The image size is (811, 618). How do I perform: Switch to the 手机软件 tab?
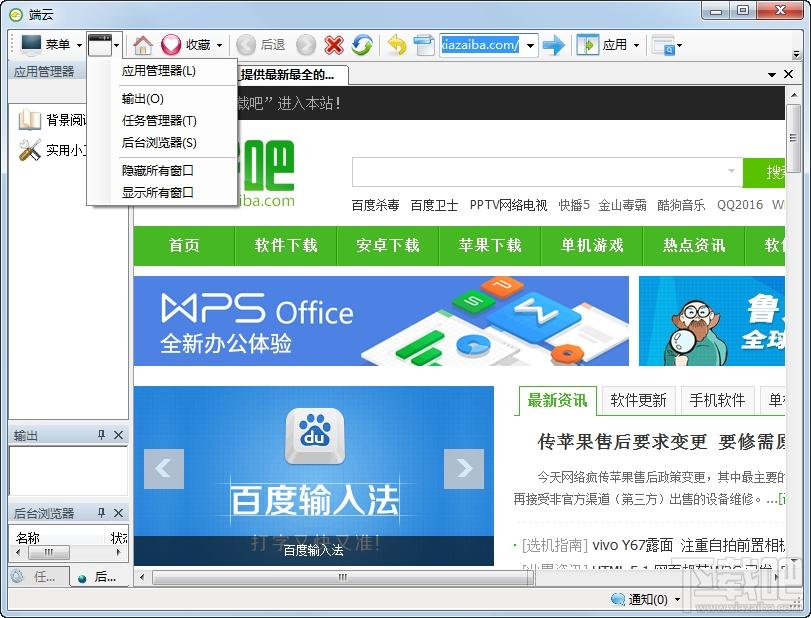click(717, 400)
